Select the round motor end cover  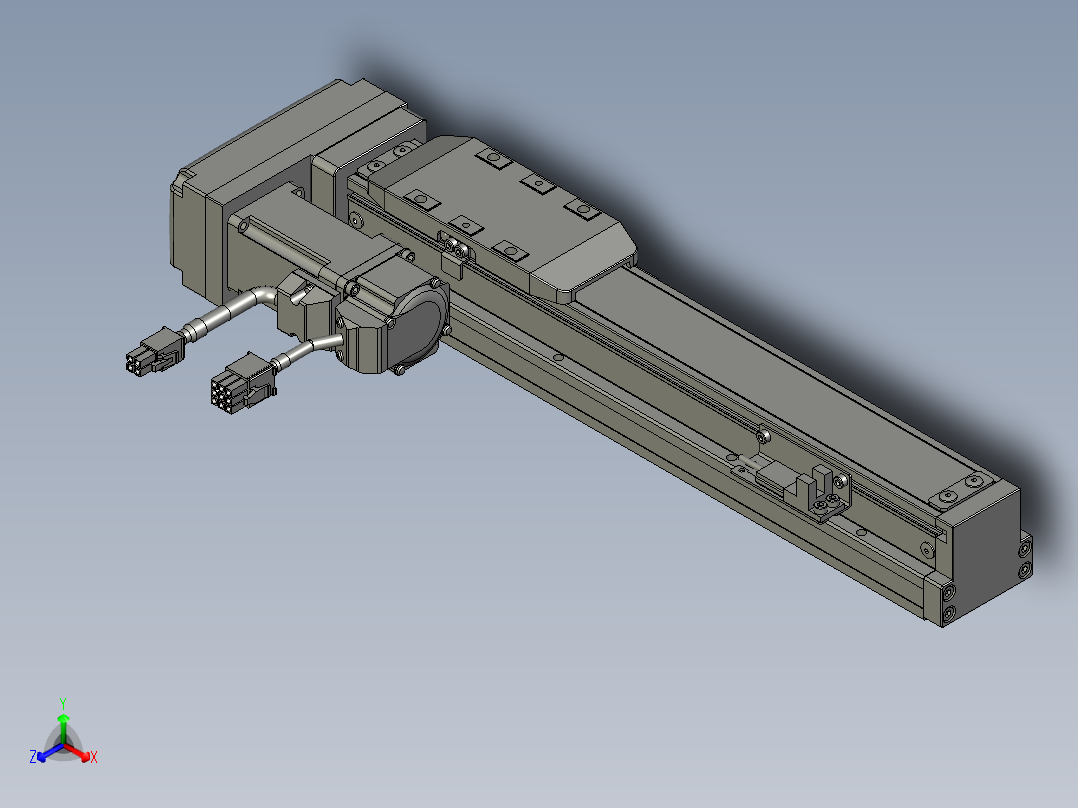click(x=419, y=325)
